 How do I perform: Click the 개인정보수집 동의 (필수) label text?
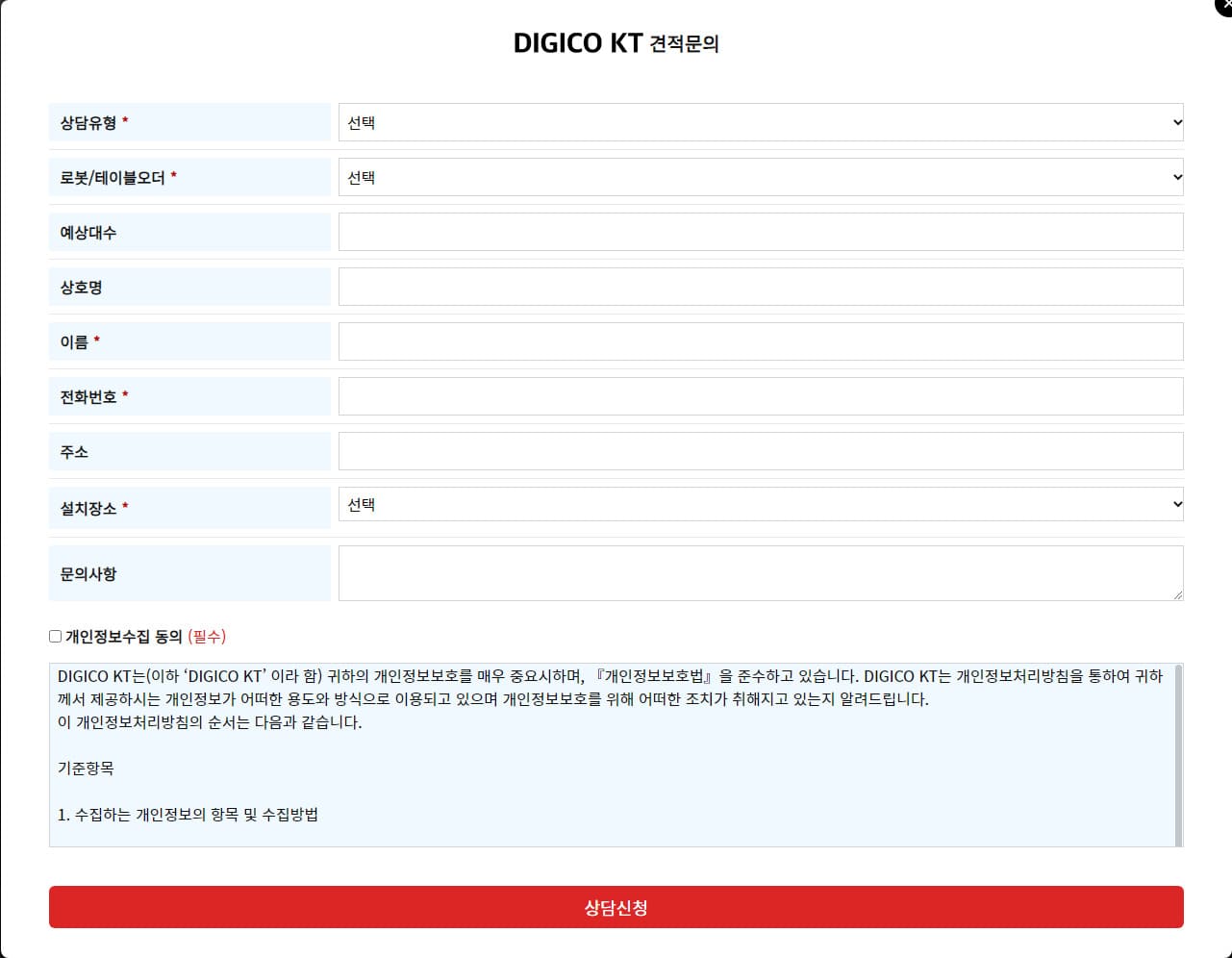144,637
